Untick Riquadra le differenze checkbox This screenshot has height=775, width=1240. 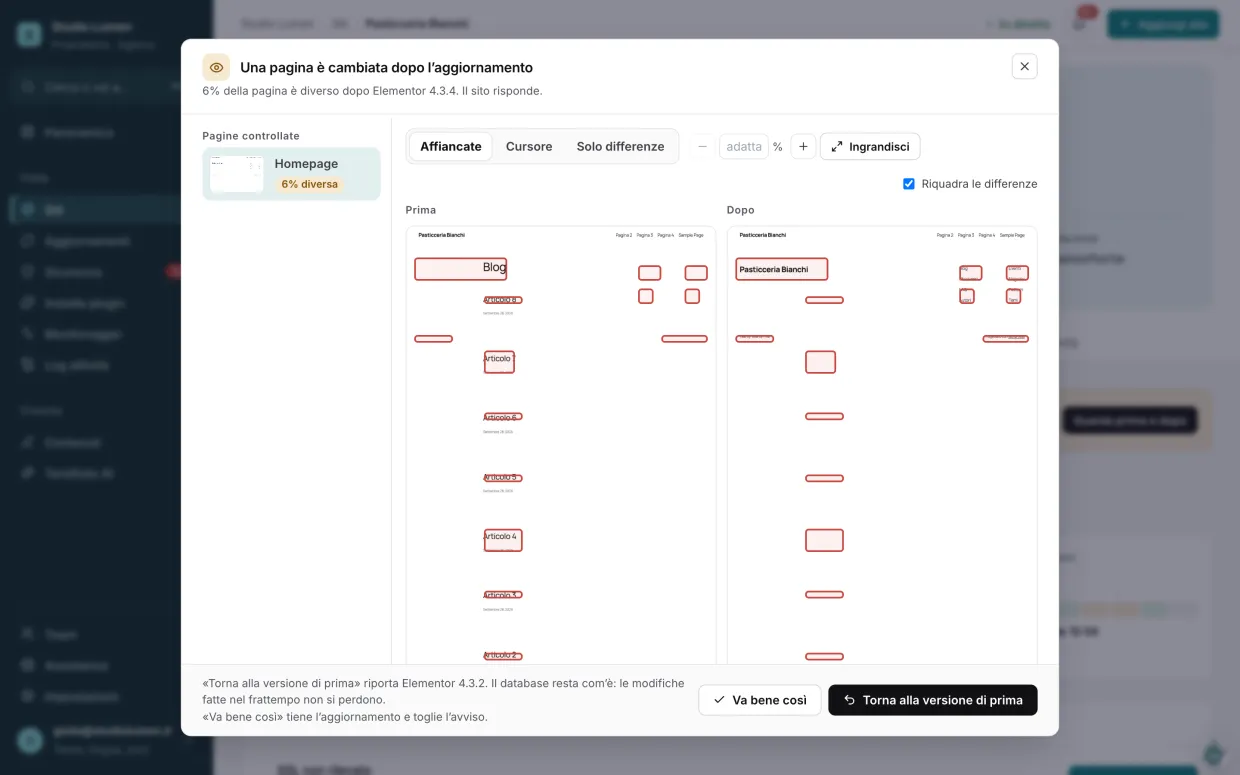[909, 184]
